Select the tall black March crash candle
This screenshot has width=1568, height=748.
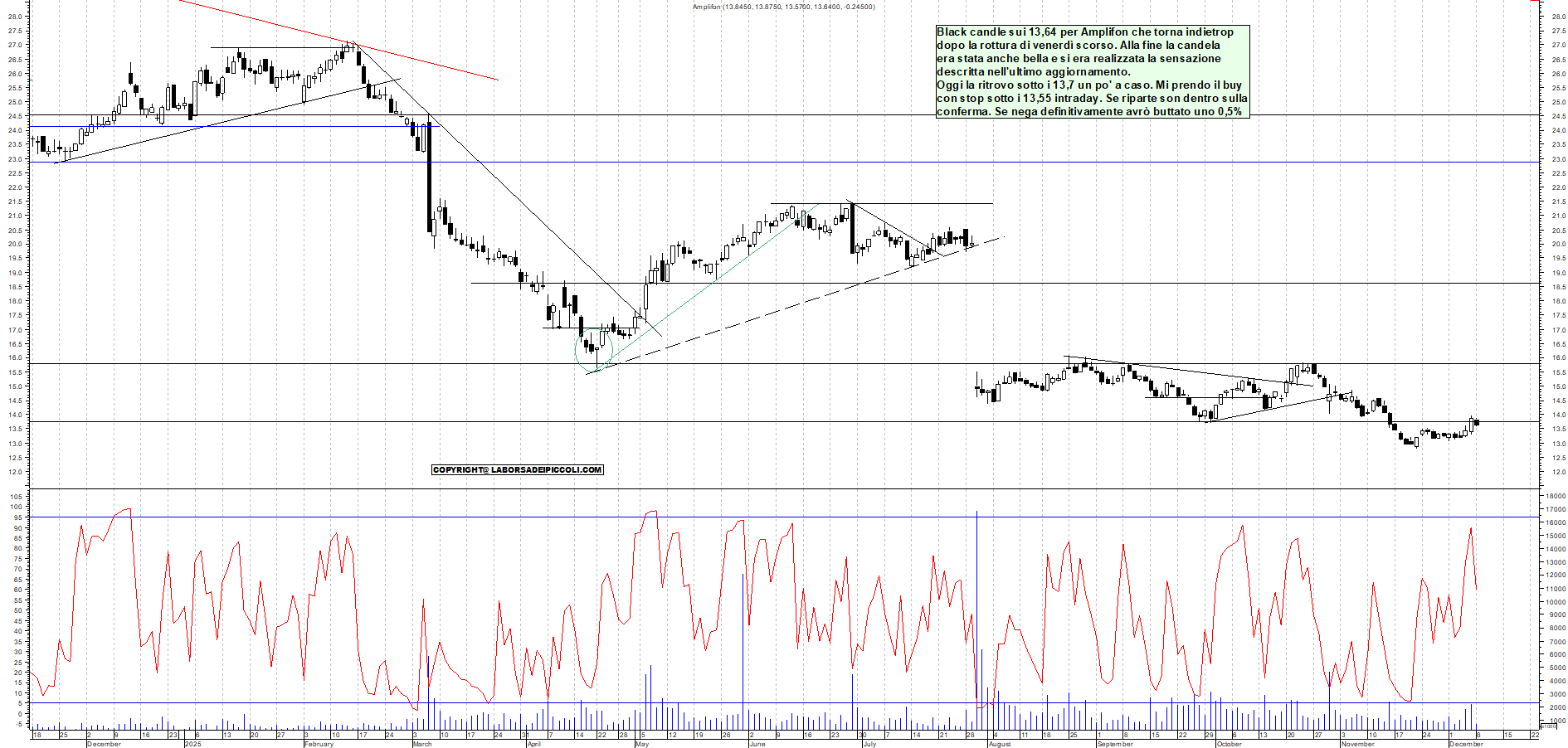pos(429,178)
